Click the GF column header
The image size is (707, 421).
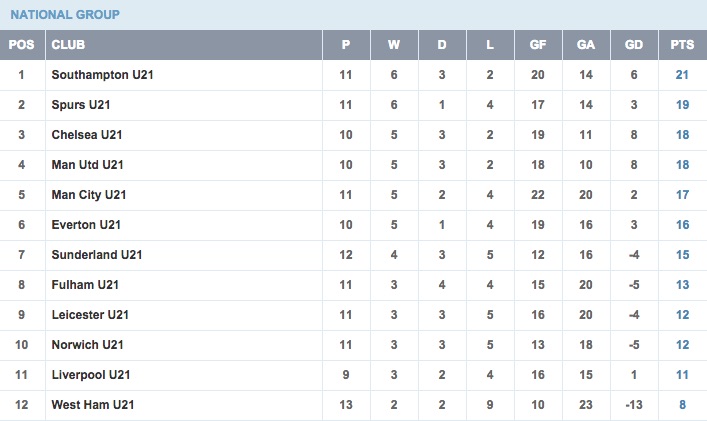538,45
